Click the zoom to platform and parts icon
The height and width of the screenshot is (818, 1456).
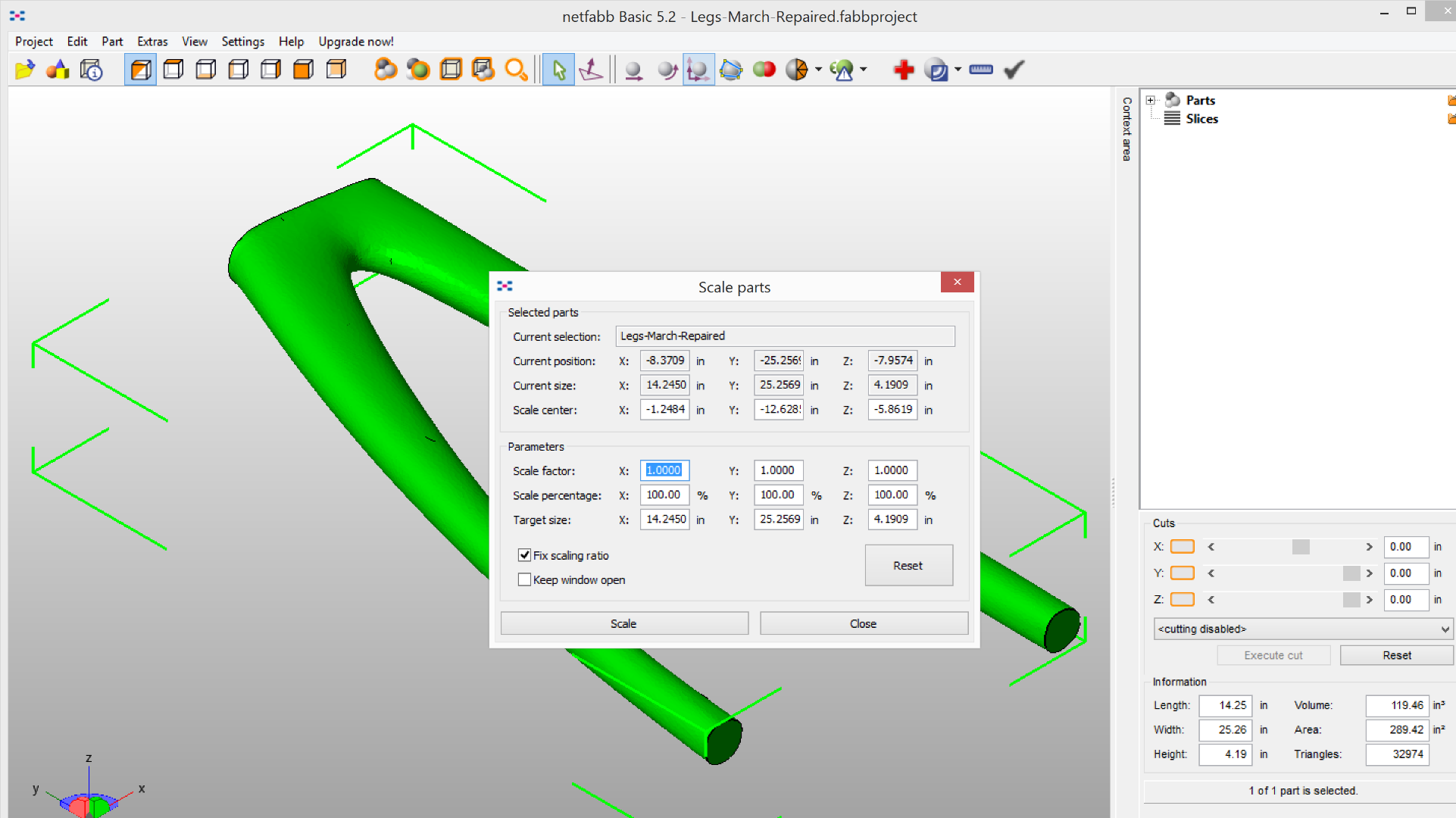pos(483,70)
